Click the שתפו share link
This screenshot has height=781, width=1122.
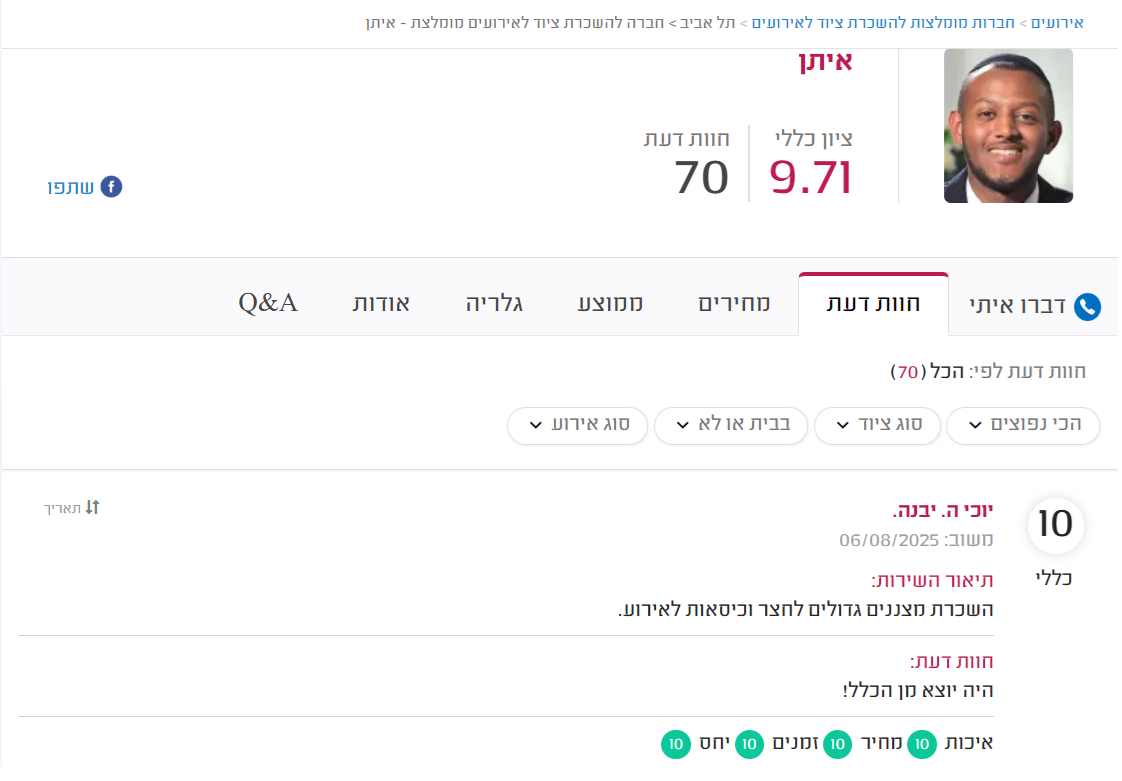[x=70, y=188]
